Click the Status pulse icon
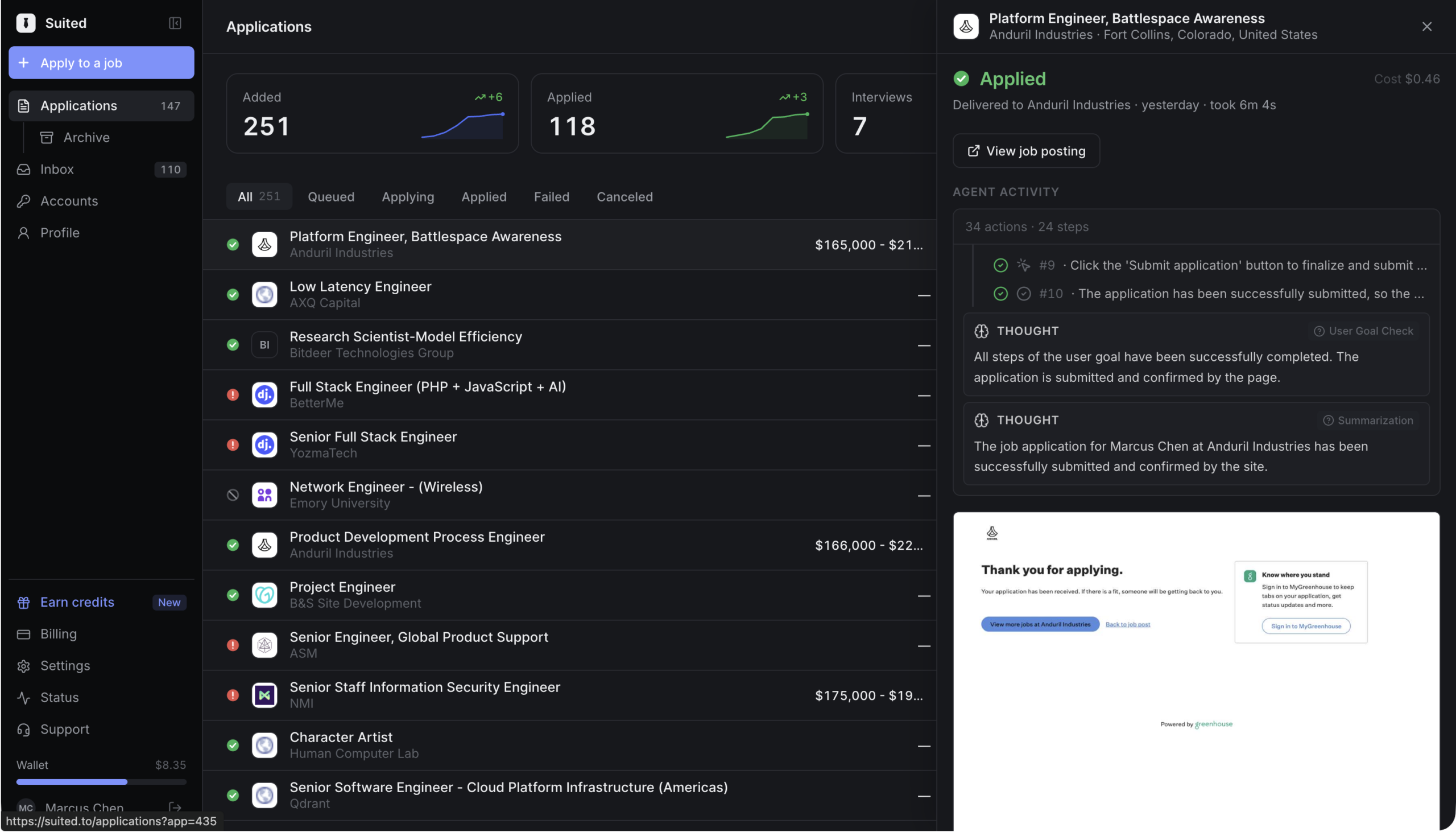 click(23, 698)
